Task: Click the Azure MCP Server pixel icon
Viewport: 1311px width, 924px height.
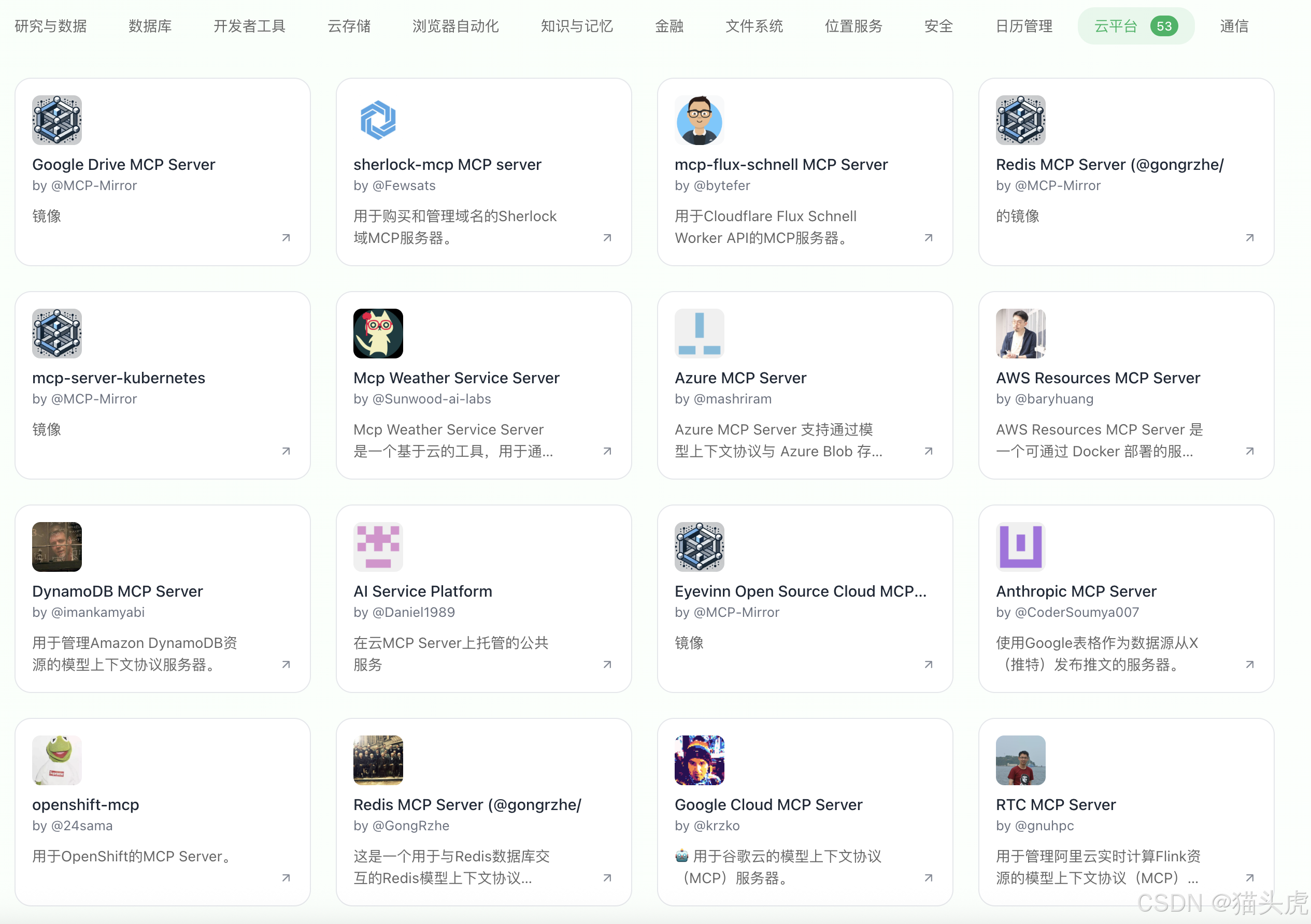Action: click(x=699, y=334)
